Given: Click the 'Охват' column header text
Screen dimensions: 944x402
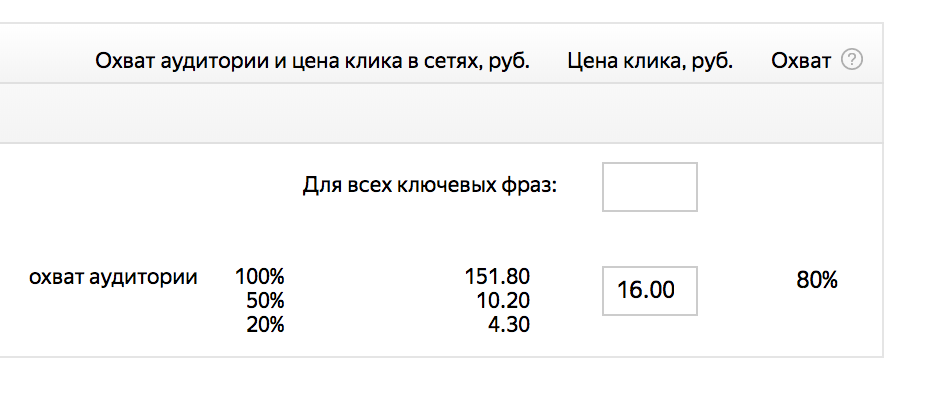Looking at the screenshot, I should click(x=801, y=61).
